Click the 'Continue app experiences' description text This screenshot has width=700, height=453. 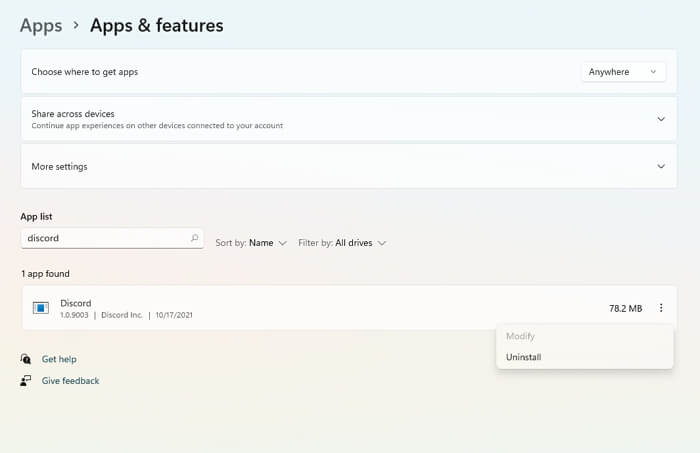(157, 126)
